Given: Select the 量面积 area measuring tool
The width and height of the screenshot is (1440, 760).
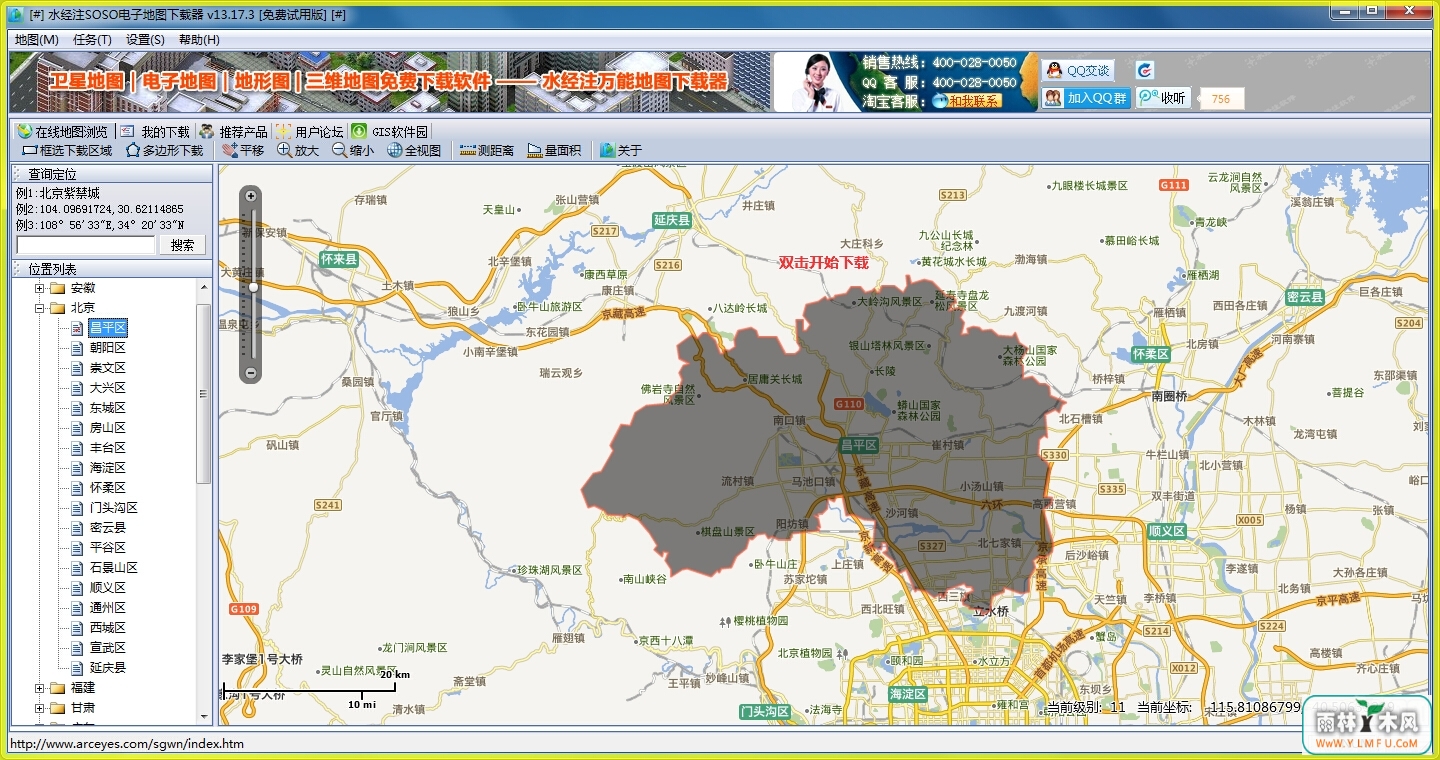Looking at the screenshot, I should coord(554,151).
